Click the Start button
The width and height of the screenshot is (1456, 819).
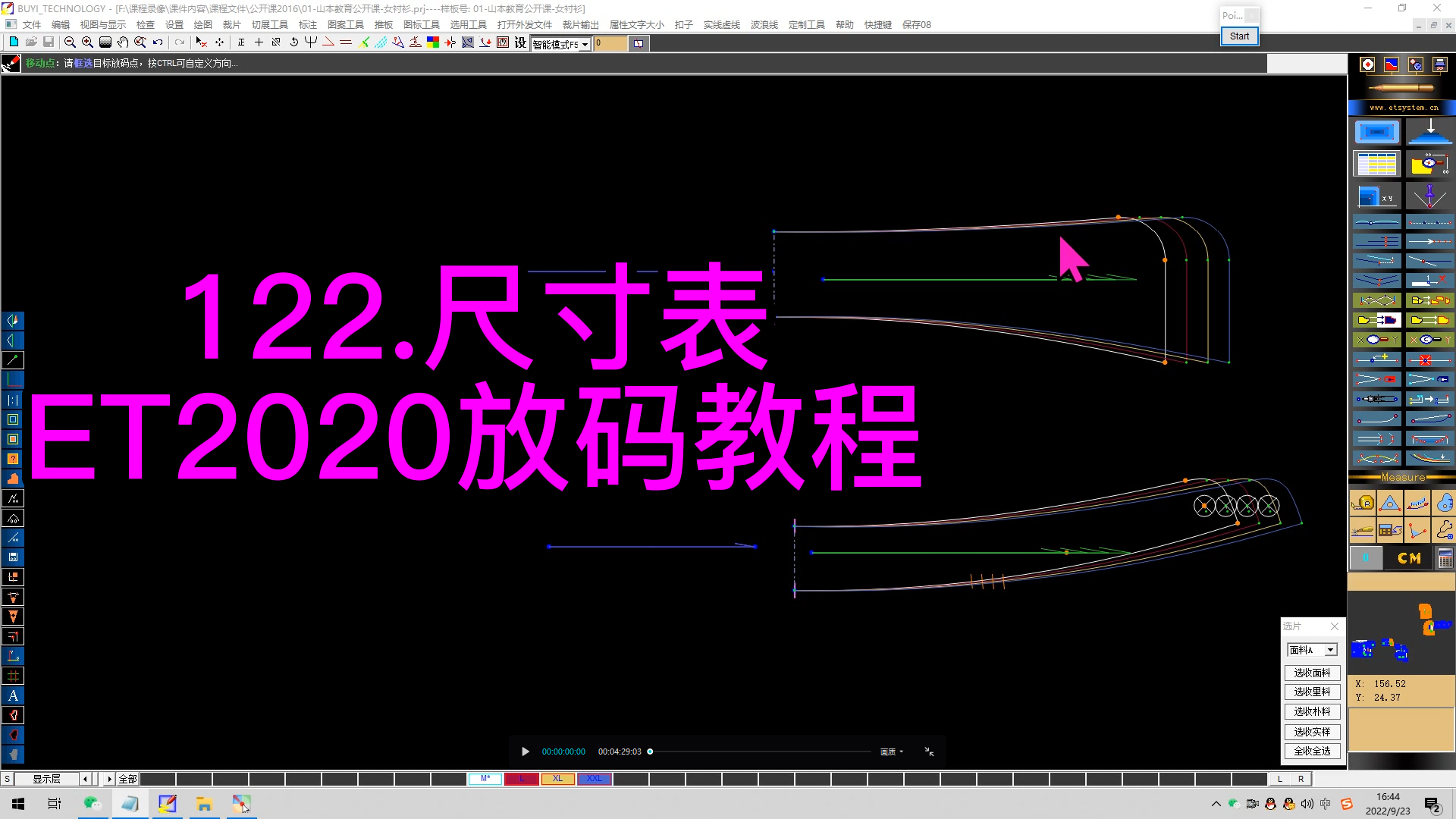pos(1239,36)
